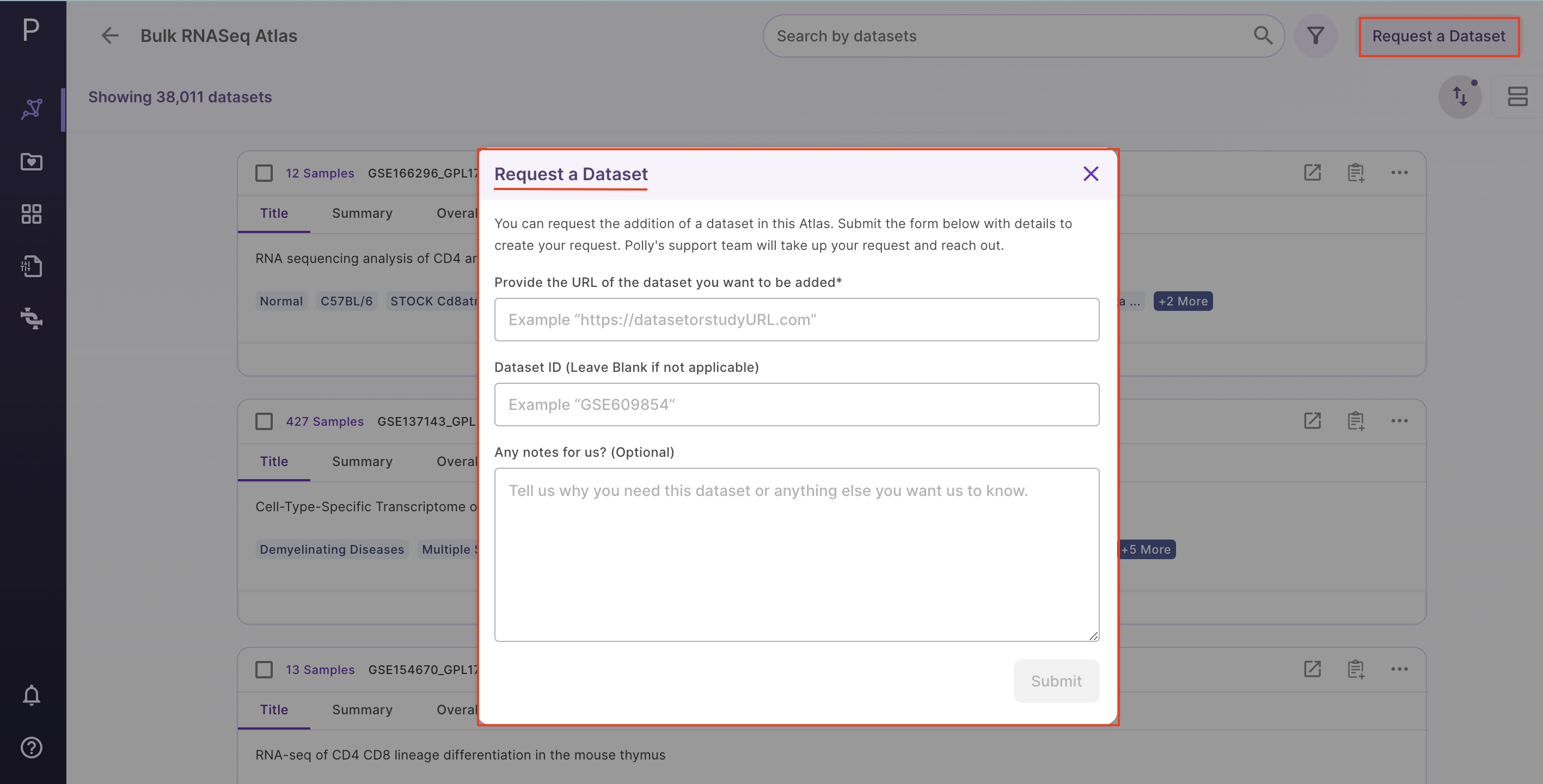Expand the +2 More tags
The image size is (1543, 784).
tap(1183, 301)
